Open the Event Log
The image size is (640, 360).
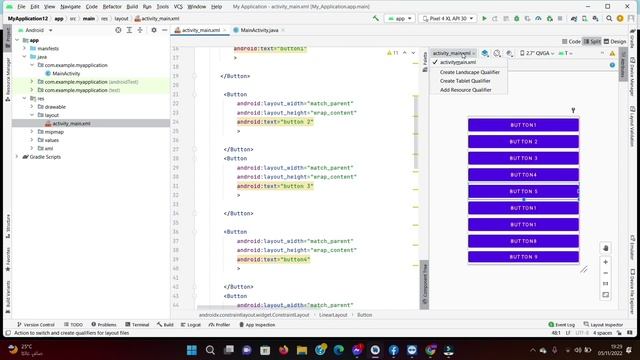pos(562,325)
